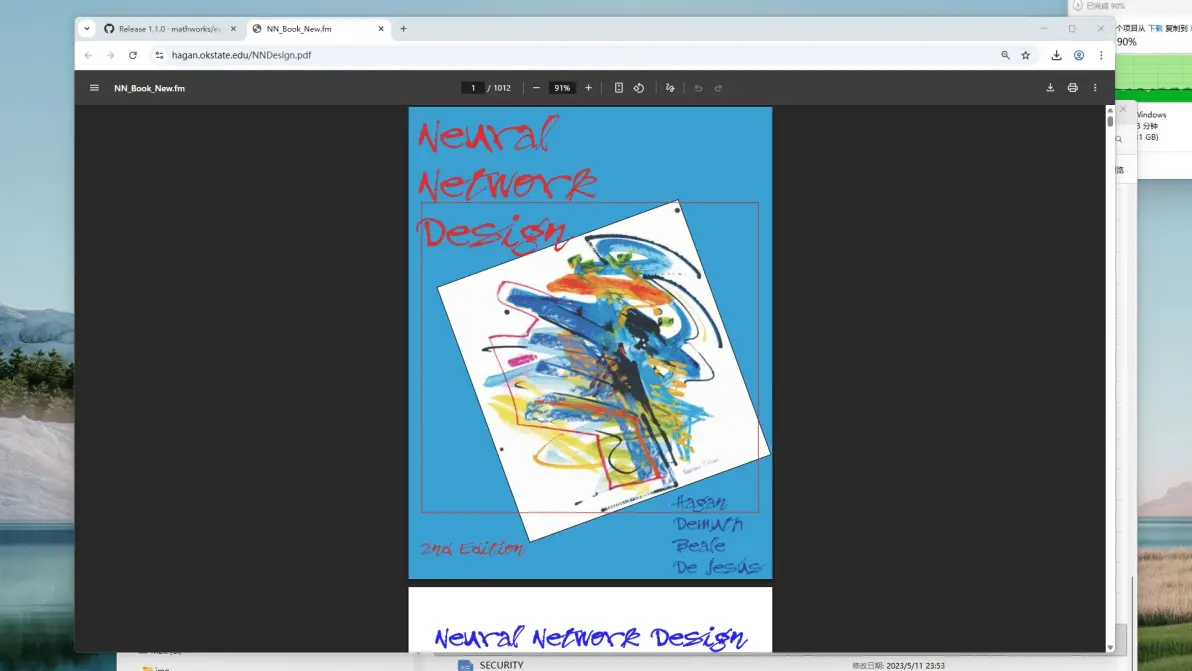This screenshot has width=1192, height=671.
Task: Click the zoom percentage field showing 91%
Action: [562, 88]
